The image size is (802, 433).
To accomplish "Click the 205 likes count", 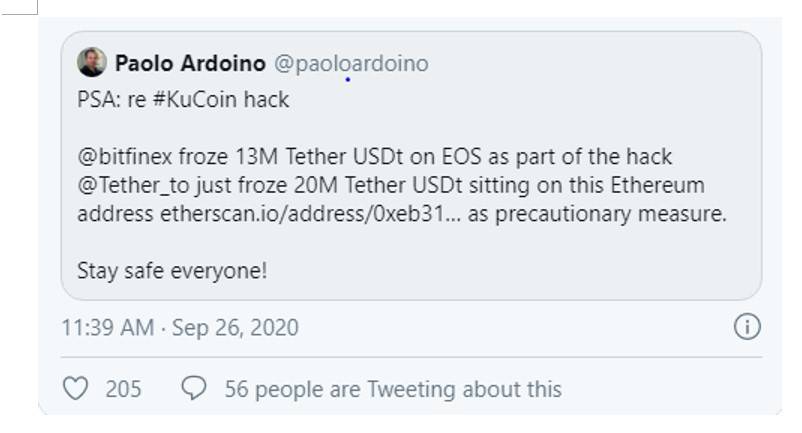I will point(123,389).
